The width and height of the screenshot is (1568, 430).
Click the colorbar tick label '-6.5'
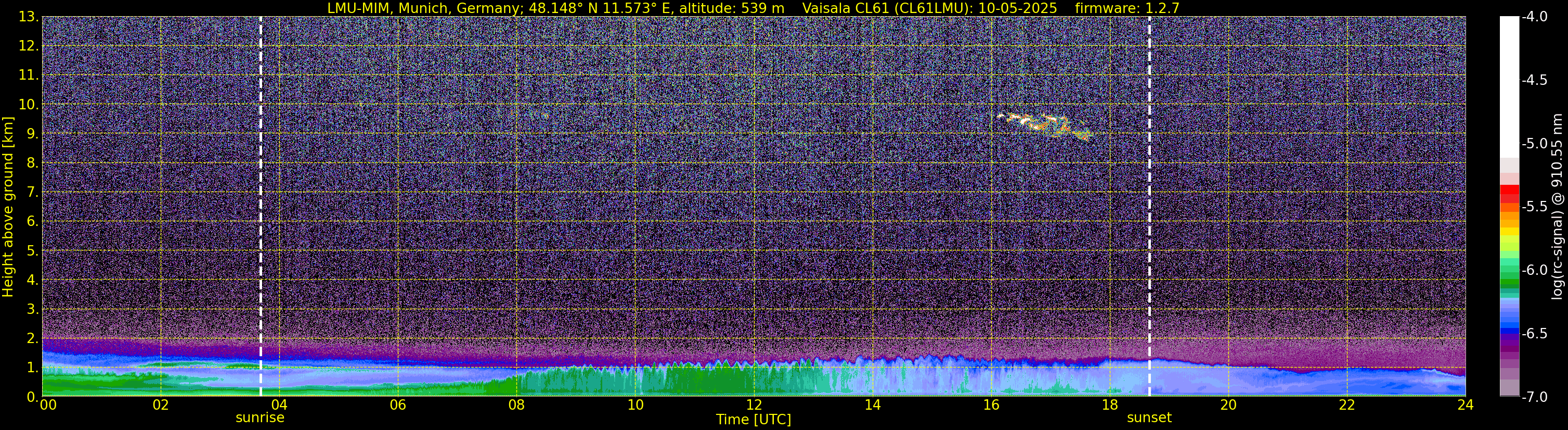pos(1535,334)
